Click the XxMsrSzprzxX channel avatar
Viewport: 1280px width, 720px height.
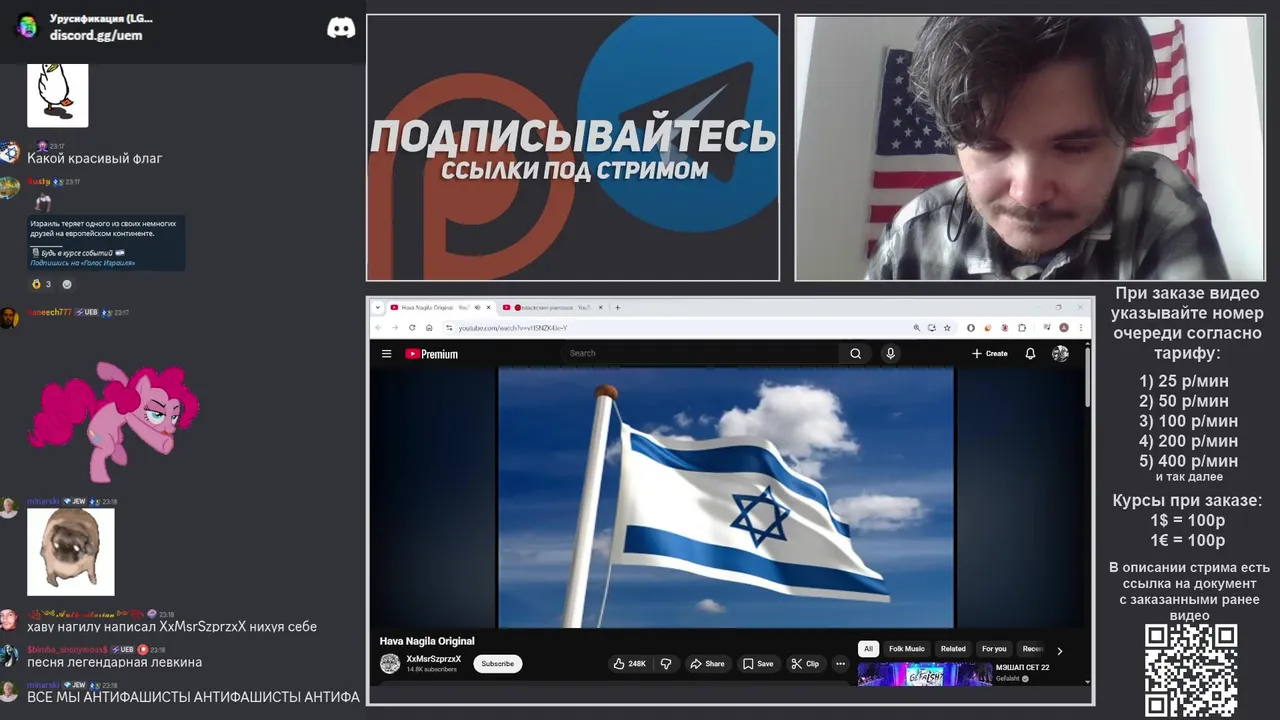coord(390,663)
